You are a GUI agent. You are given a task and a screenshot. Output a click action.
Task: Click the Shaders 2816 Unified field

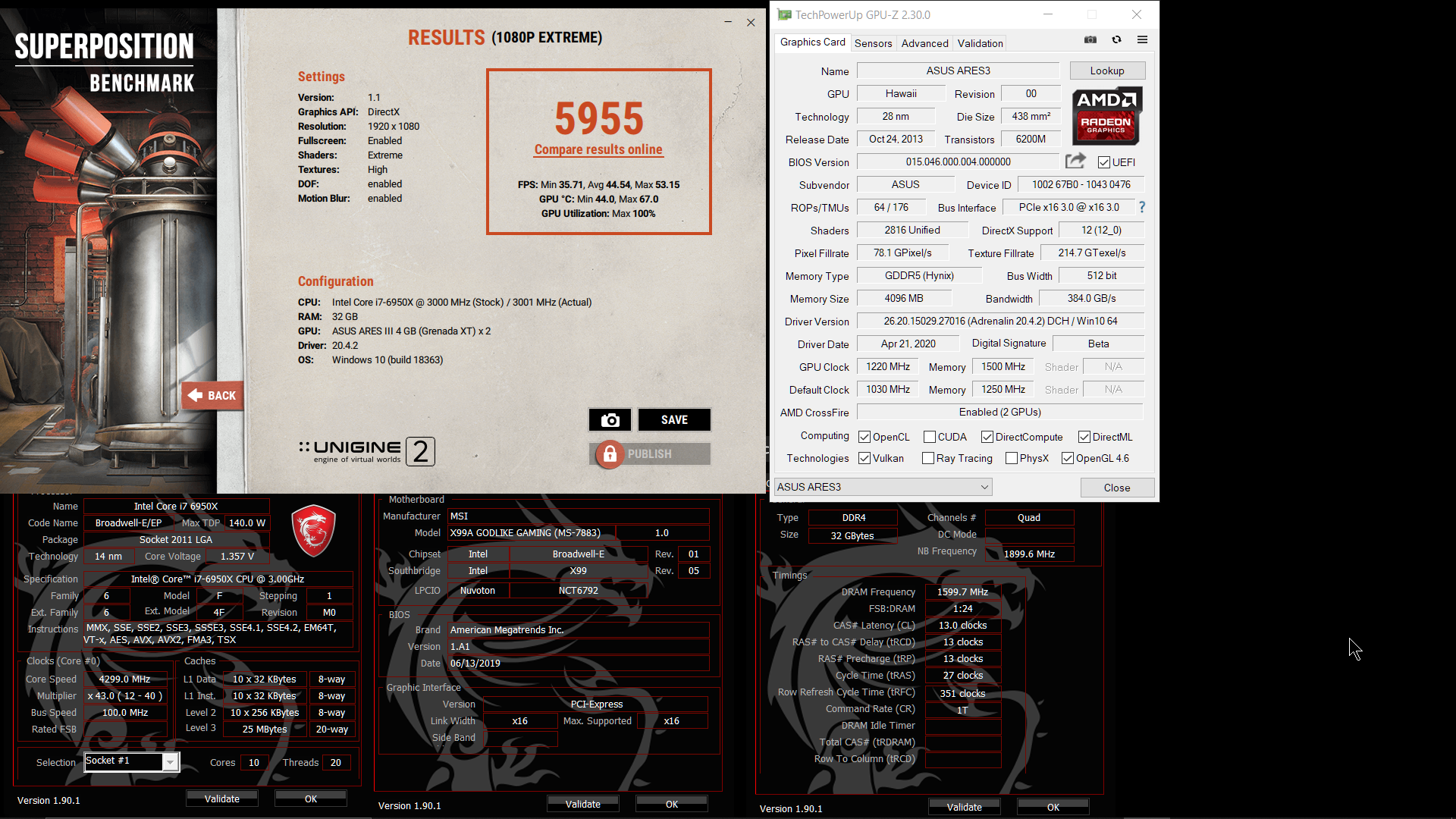pos(912,230)
